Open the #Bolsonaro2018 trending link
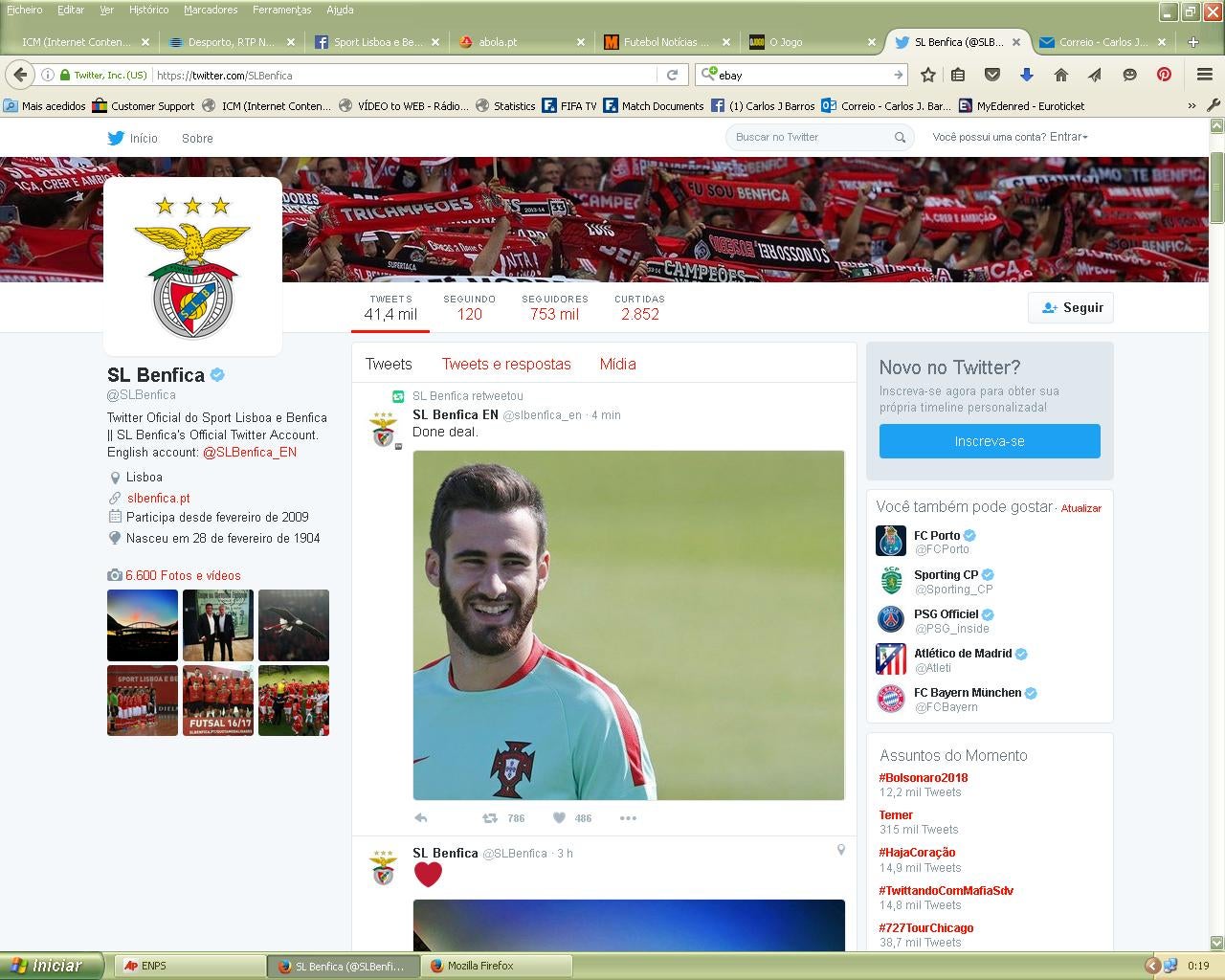The height and width of the screenshot is (980, 1225). [x=923, y=778]
